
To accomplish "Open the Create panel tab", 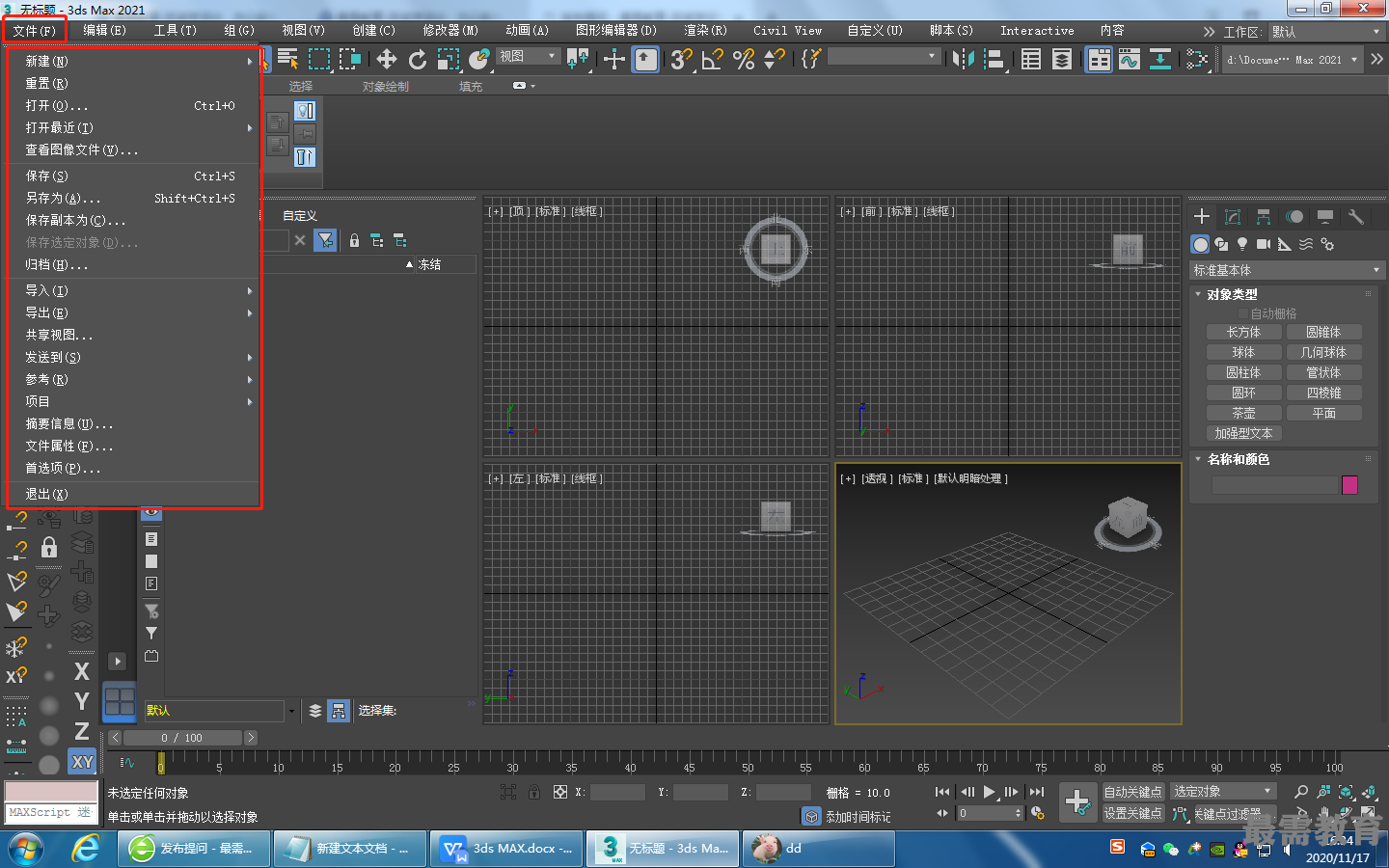I will 1202,217.
